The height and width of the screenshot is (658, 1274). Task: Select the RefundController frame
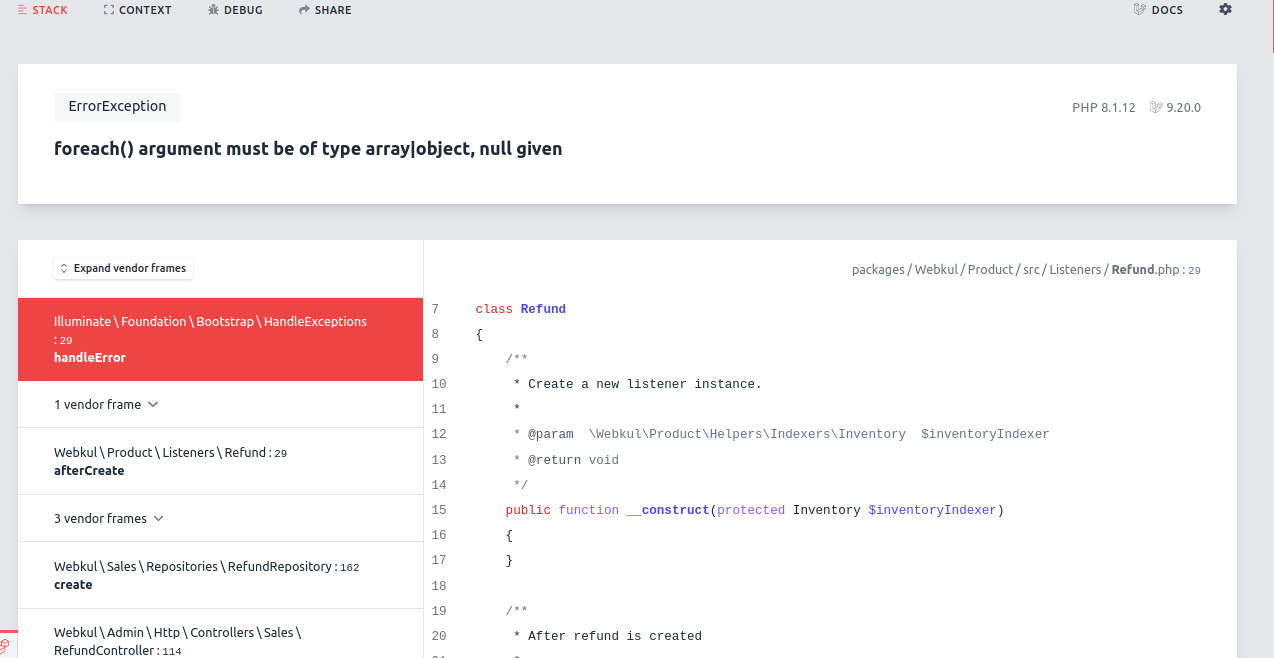coord(220,634)
